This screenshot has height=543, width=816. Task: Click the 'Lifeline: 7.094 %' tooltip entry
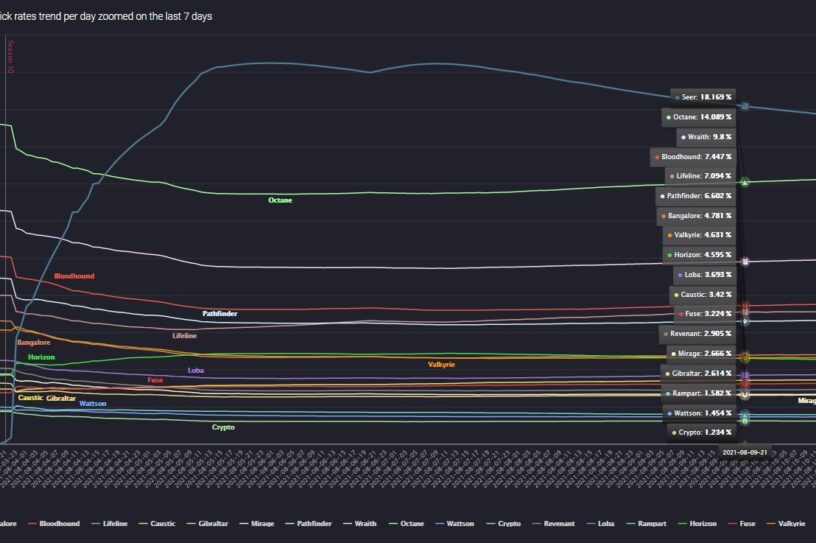coord(700,176)
